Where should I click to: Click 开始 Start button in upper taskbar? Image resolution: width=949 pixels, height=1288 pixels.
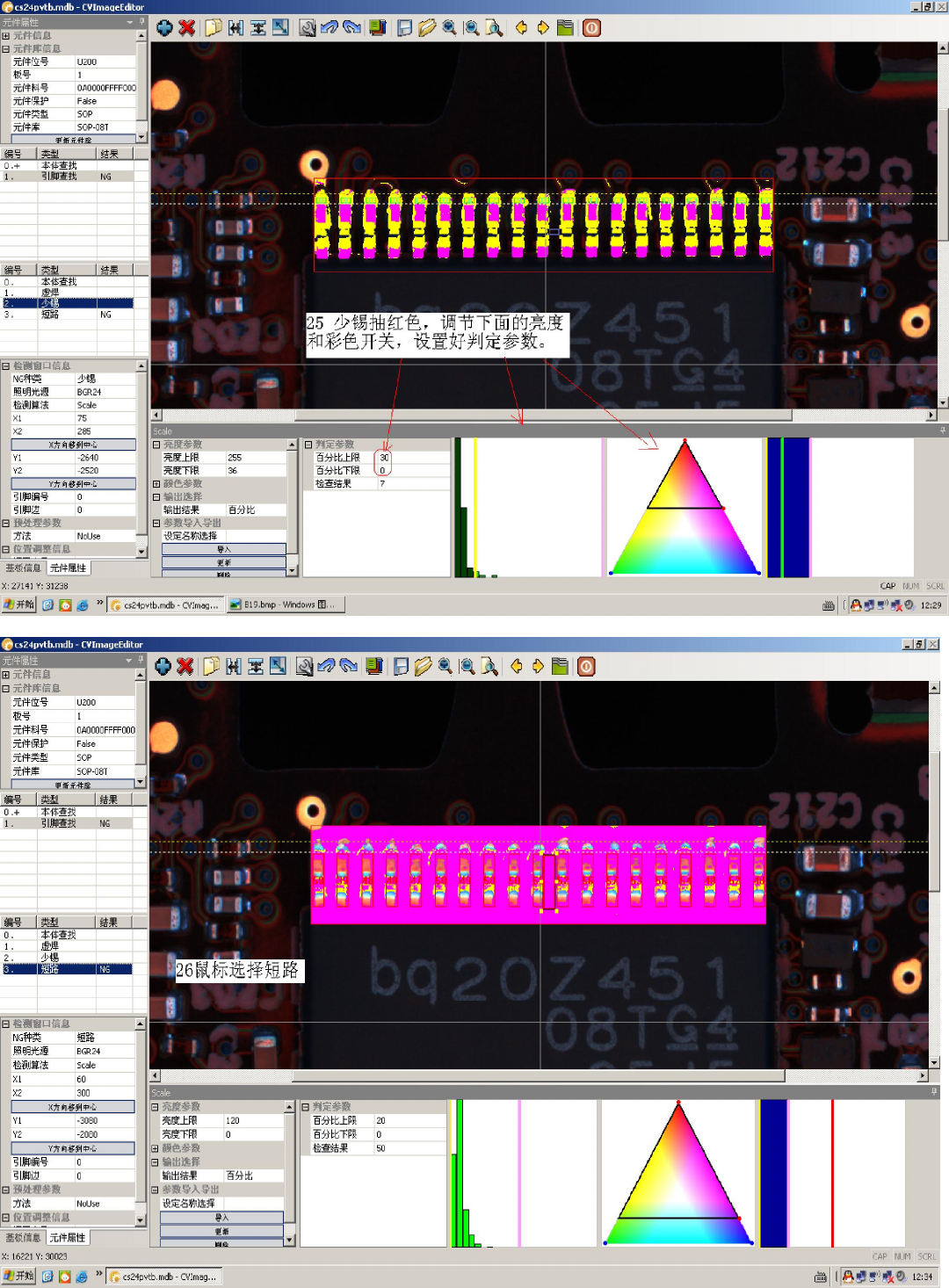click(18, 604)
